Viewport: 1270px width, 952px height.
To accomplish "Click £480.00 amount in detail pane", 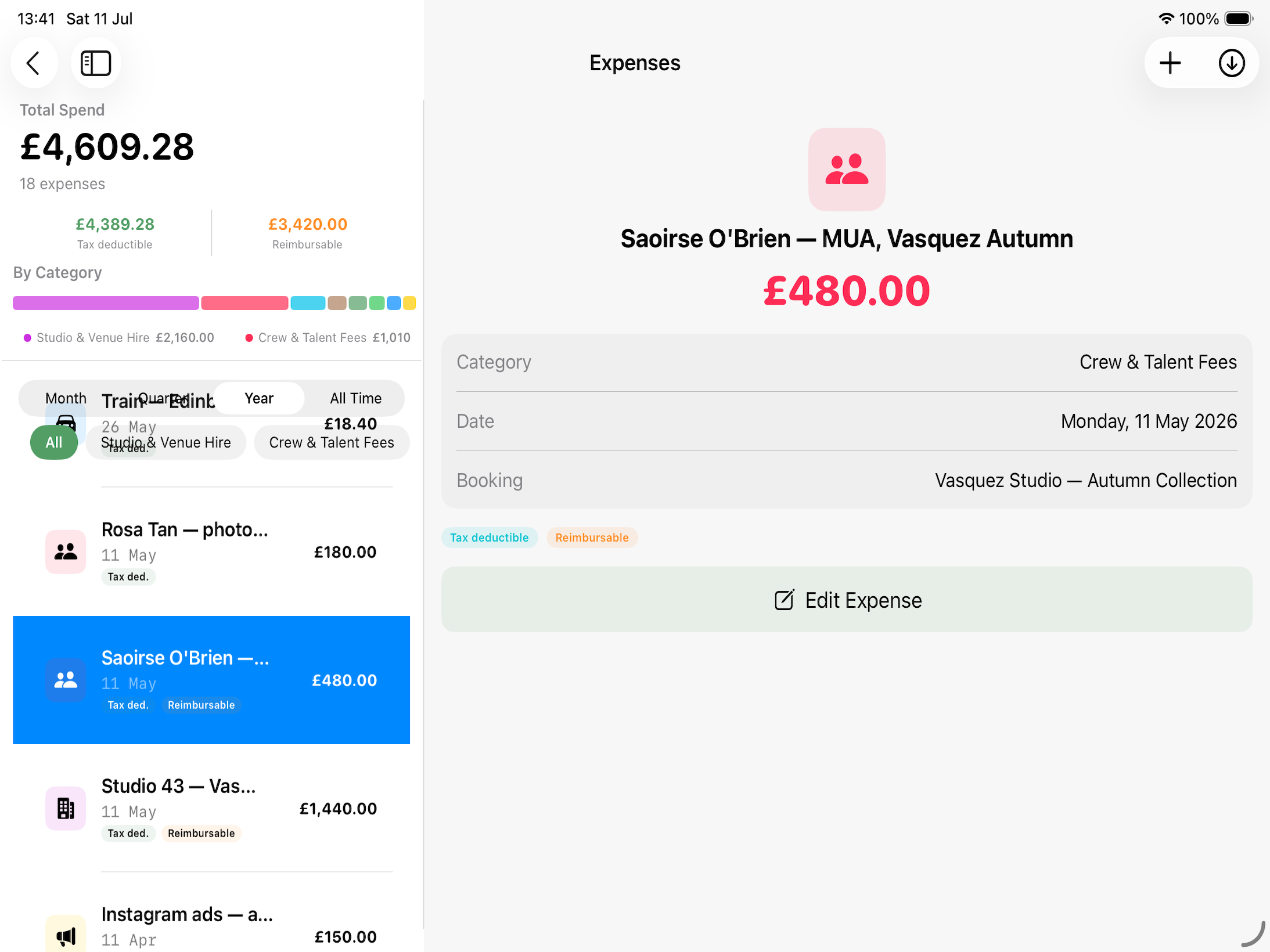I will [847, 291].
